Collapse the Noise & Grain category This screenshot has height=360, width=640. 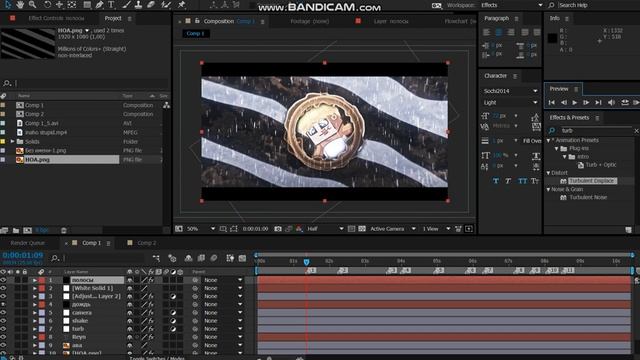pos(549,189)
